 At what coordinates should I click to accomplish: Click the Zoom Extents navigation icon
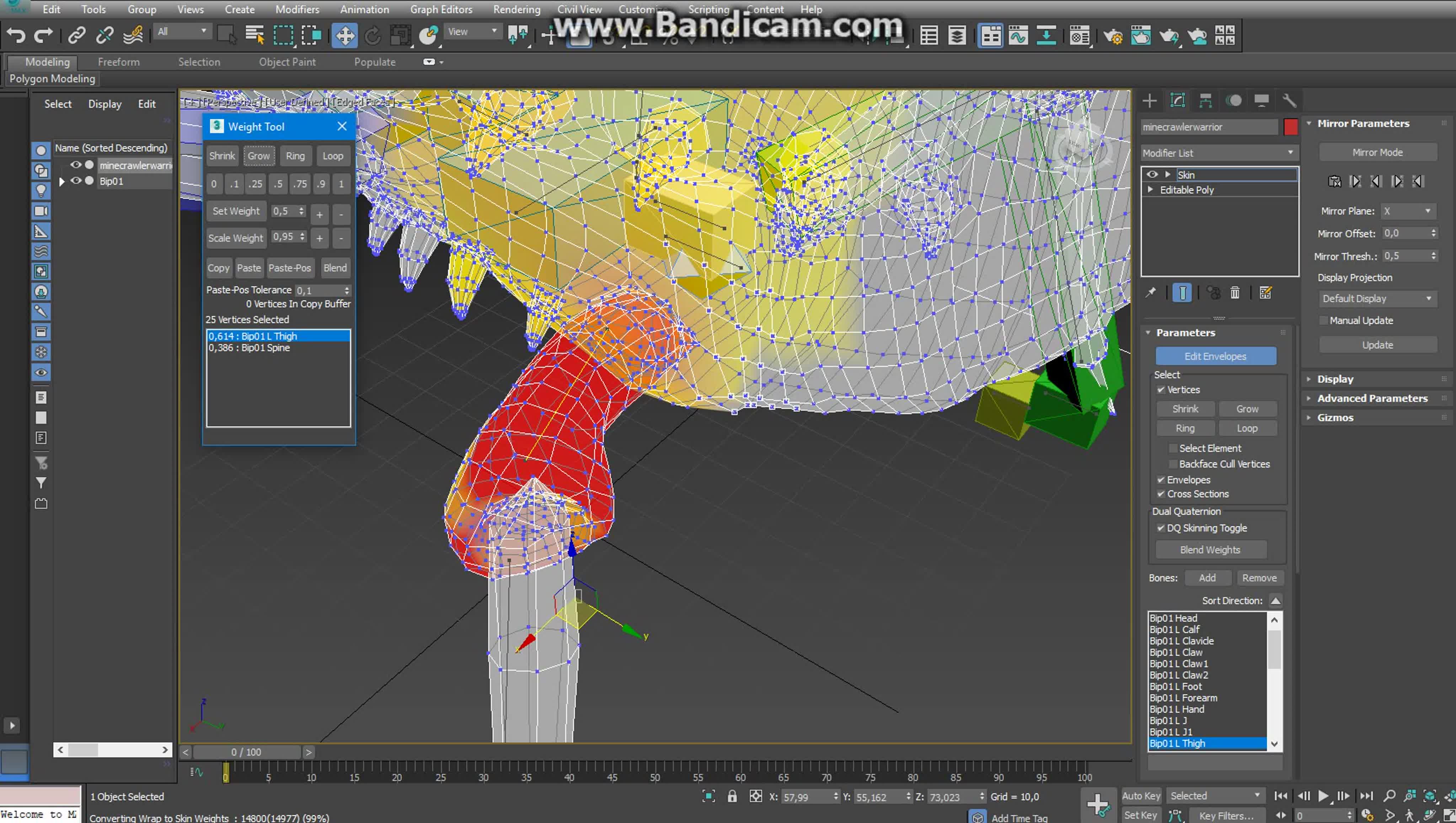pos(1429,796)
